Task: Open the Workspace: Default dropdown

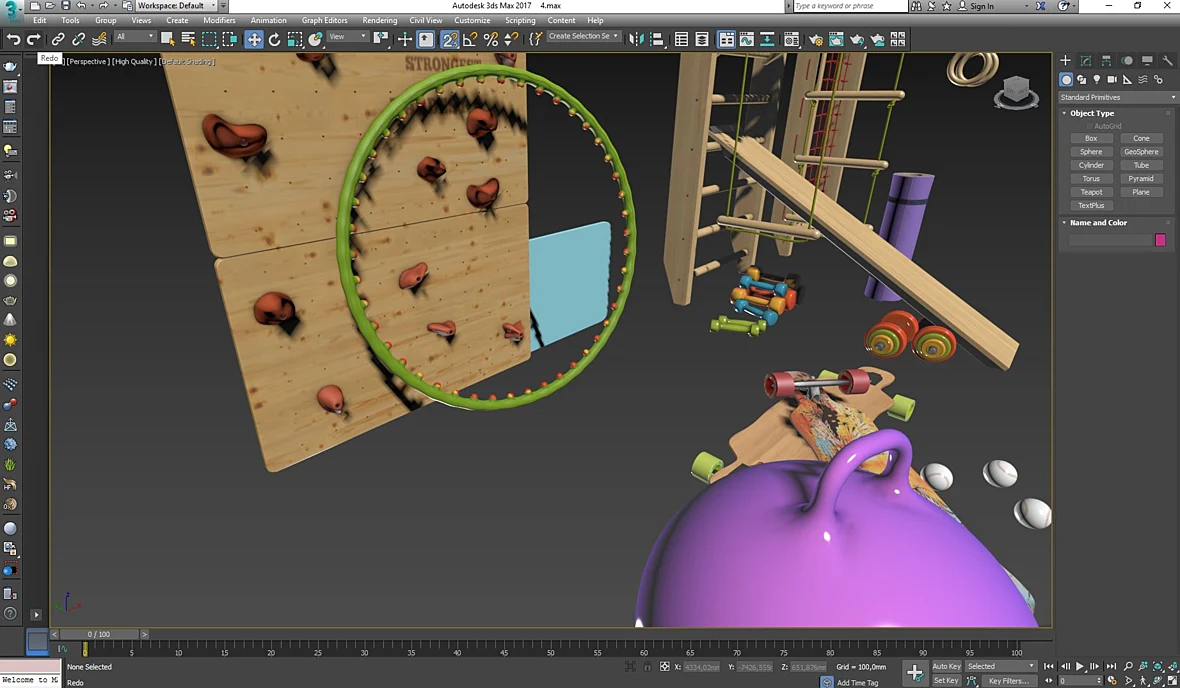Action: tap(177, 5)
